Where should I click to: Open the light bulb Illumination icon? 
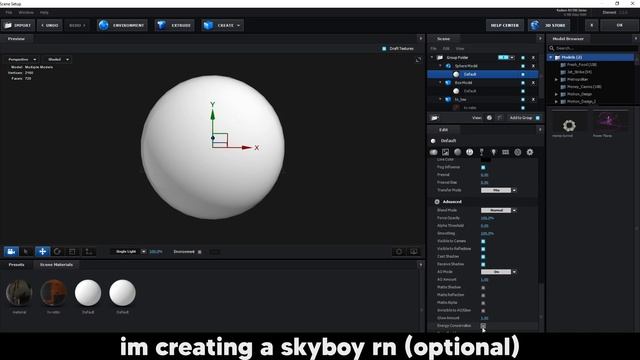pos(493,152)
